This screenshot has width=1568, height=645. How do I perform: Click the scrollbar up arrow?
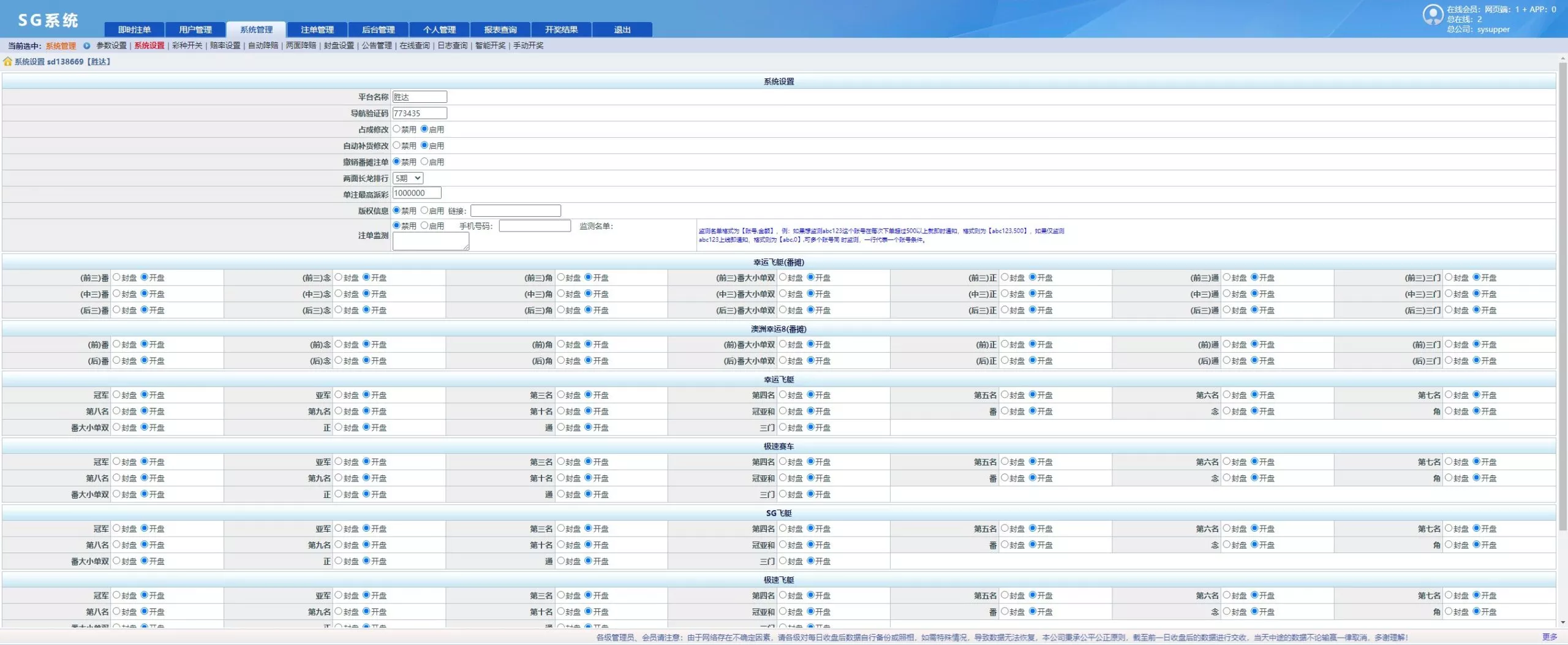tap(1562, 59)
